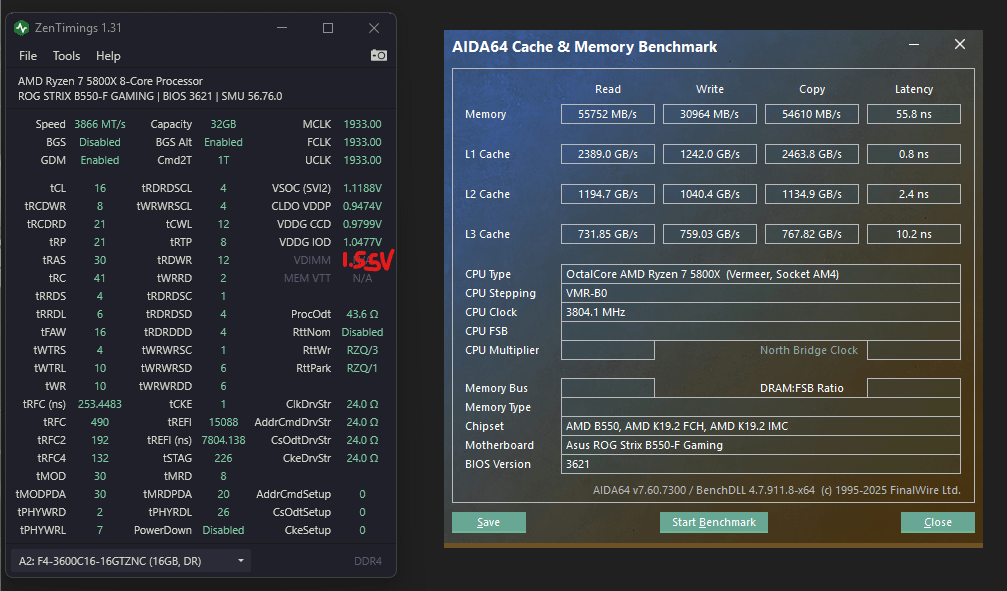Viewport: 1007px width, 591px height.
Task: Click the CPU Type field in AIDA64
Action: point(761,274)
